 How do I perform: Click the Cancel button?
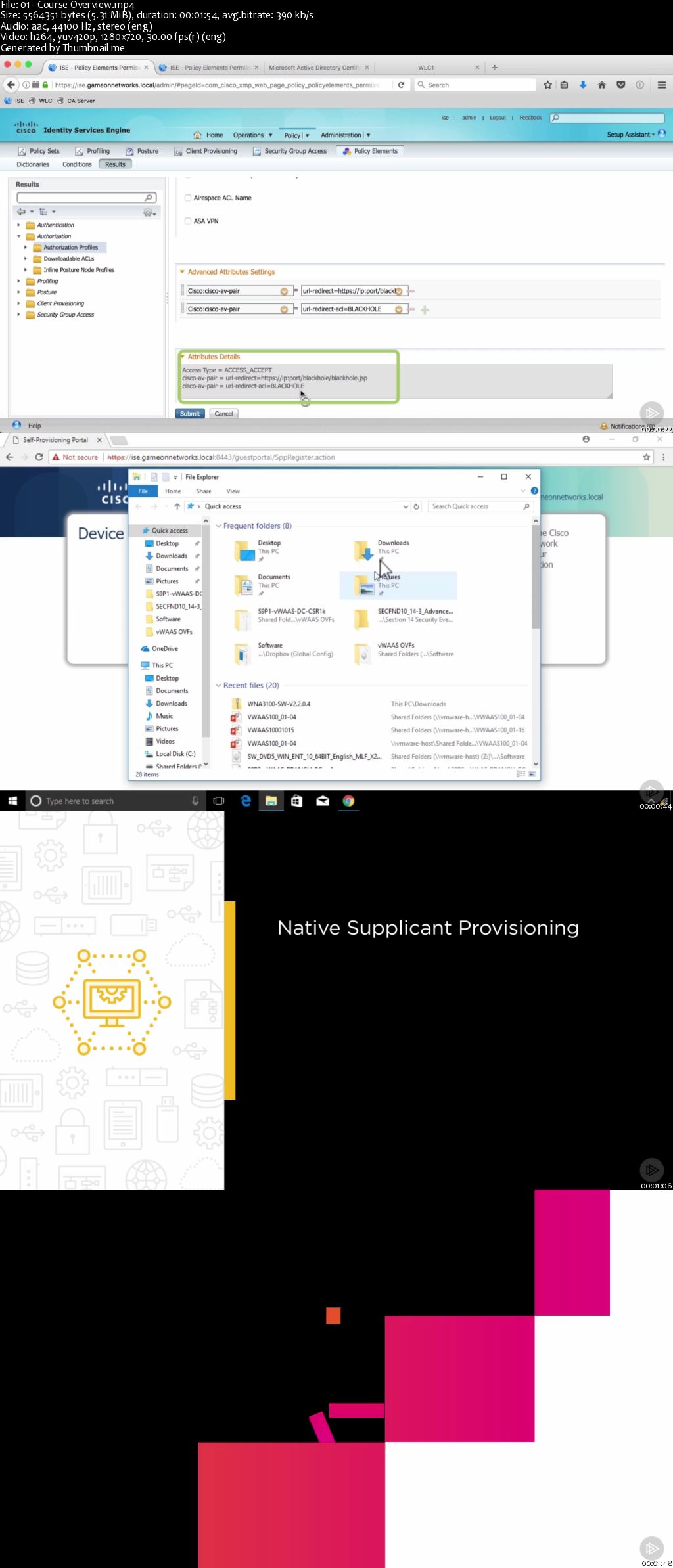[223, 414]
